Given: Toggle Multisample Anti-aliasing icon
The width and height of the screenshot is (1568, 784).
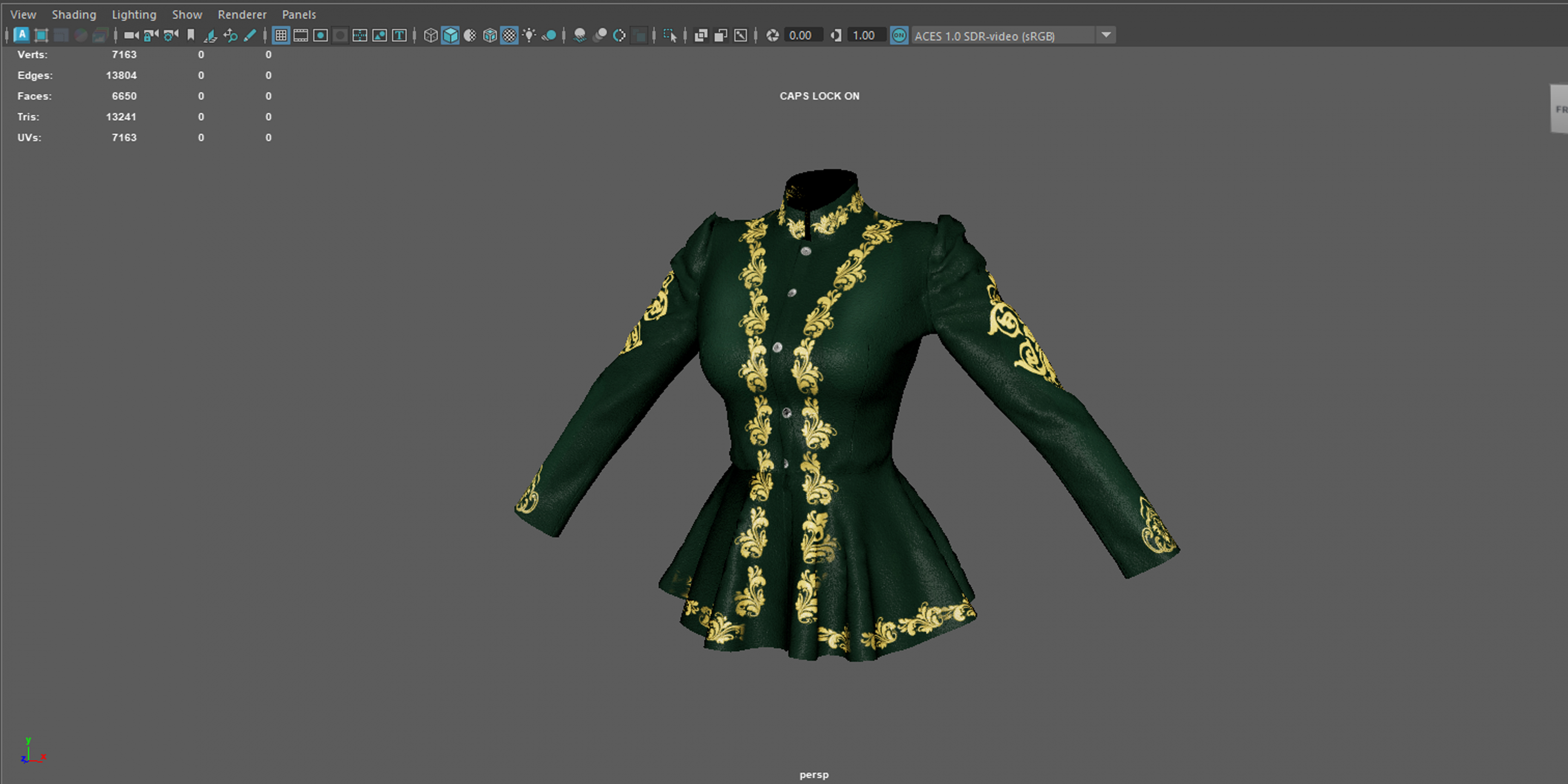Looking at the screenshot, I should [x=619, y=35].
